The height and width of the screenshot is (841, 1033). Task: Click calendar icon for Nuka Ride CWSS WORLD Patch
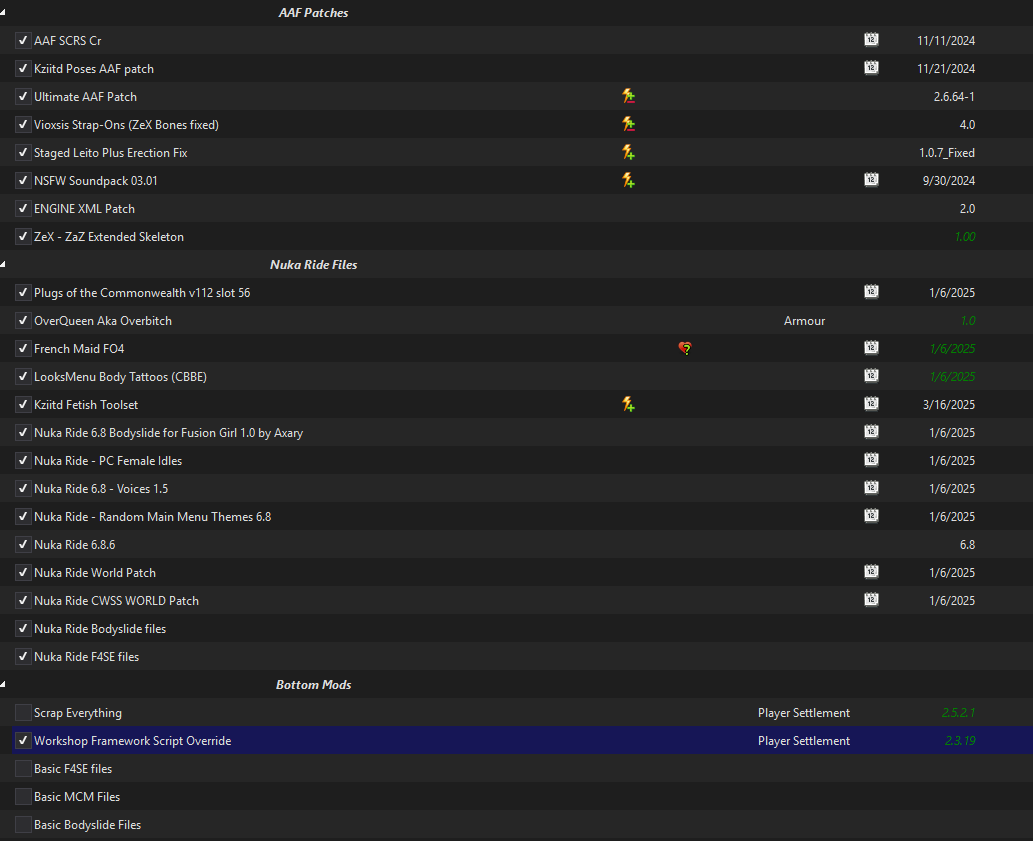pyautogui.click(x=871, y=599)
